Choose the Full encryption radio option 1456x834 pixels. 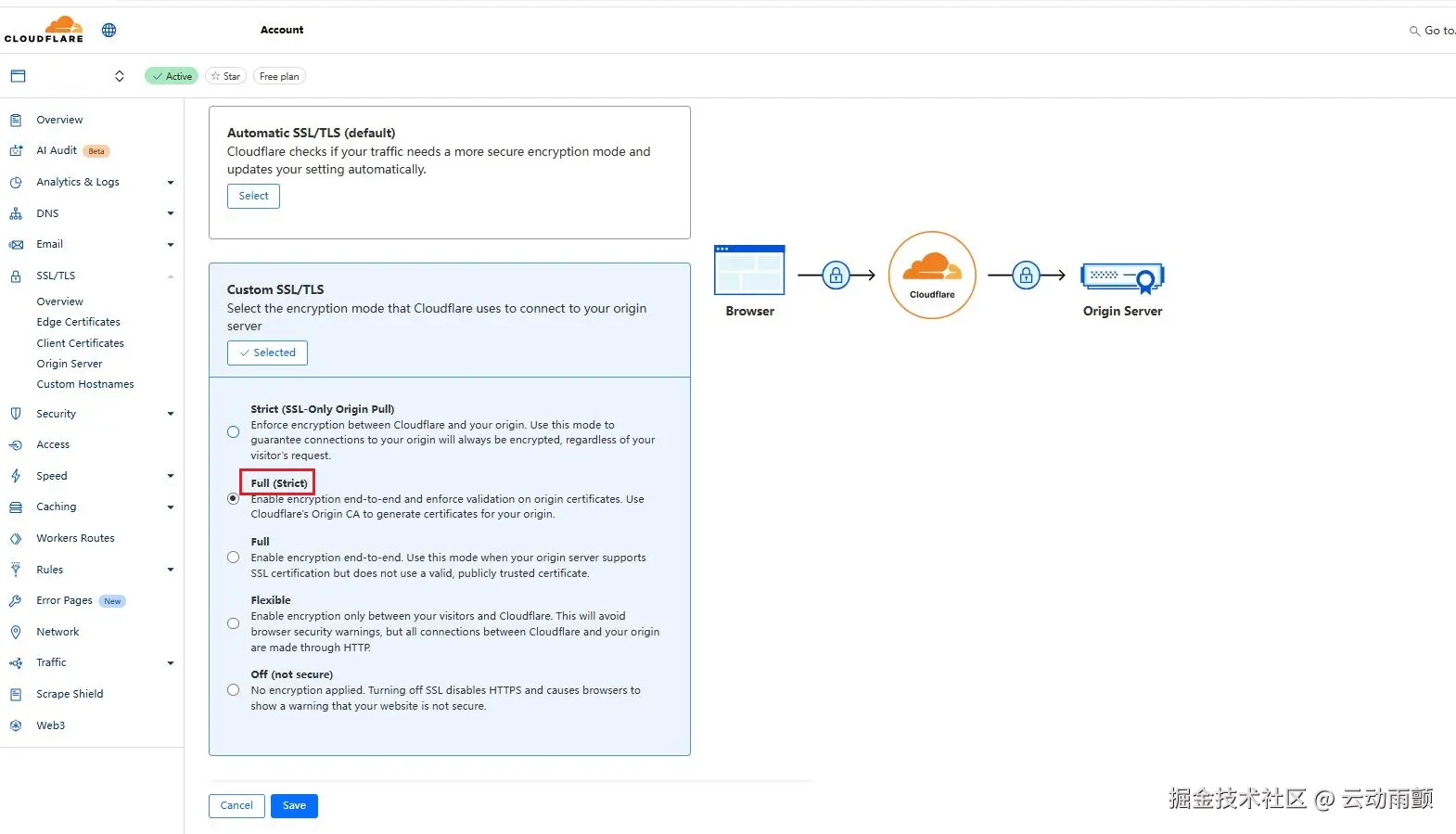click(x=233, y=558)
